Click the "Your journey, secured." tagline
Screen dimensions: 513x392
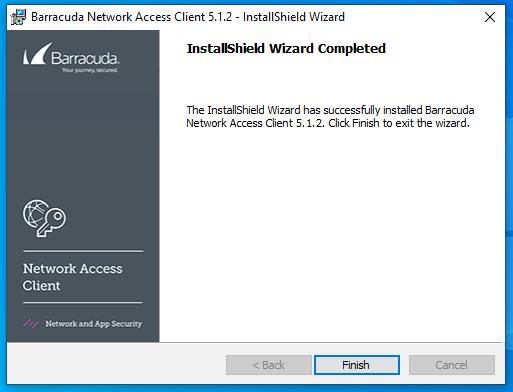point(89,70)
